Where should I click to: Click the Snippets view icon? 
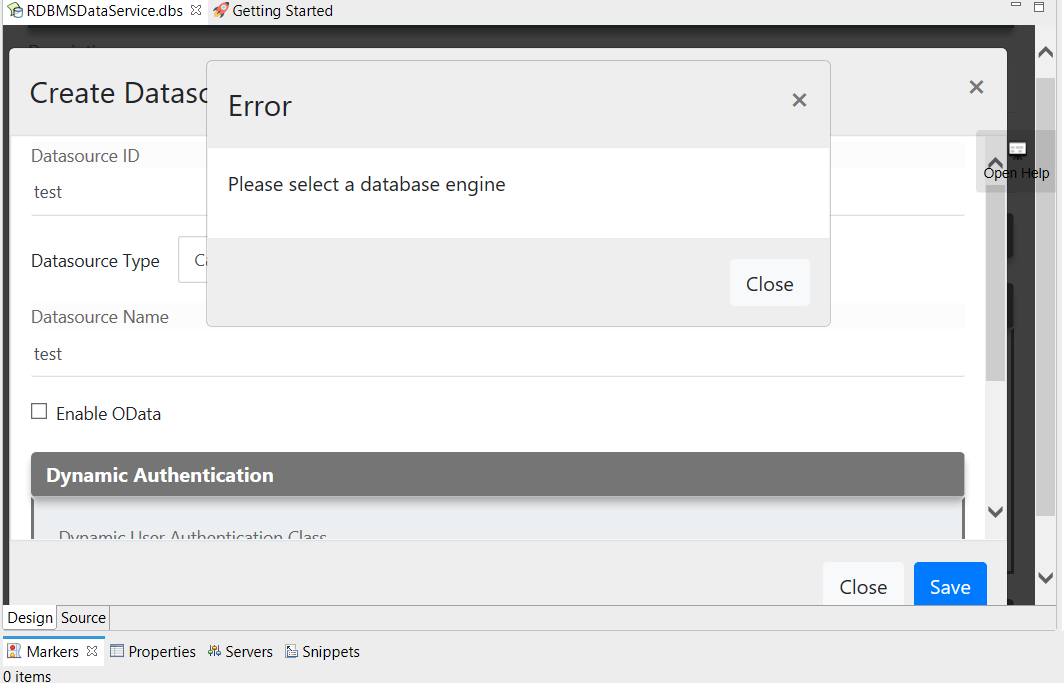(292, 651)
